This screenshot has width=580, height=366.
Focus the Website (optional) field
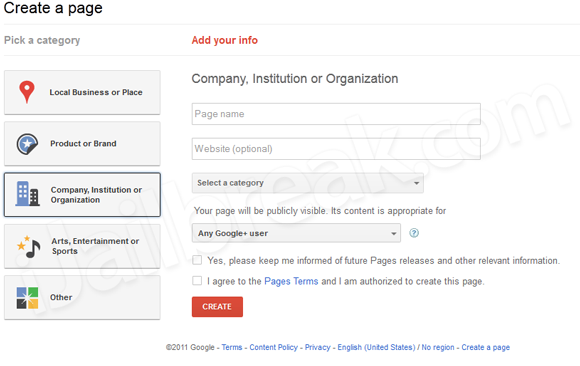(336, 149)
